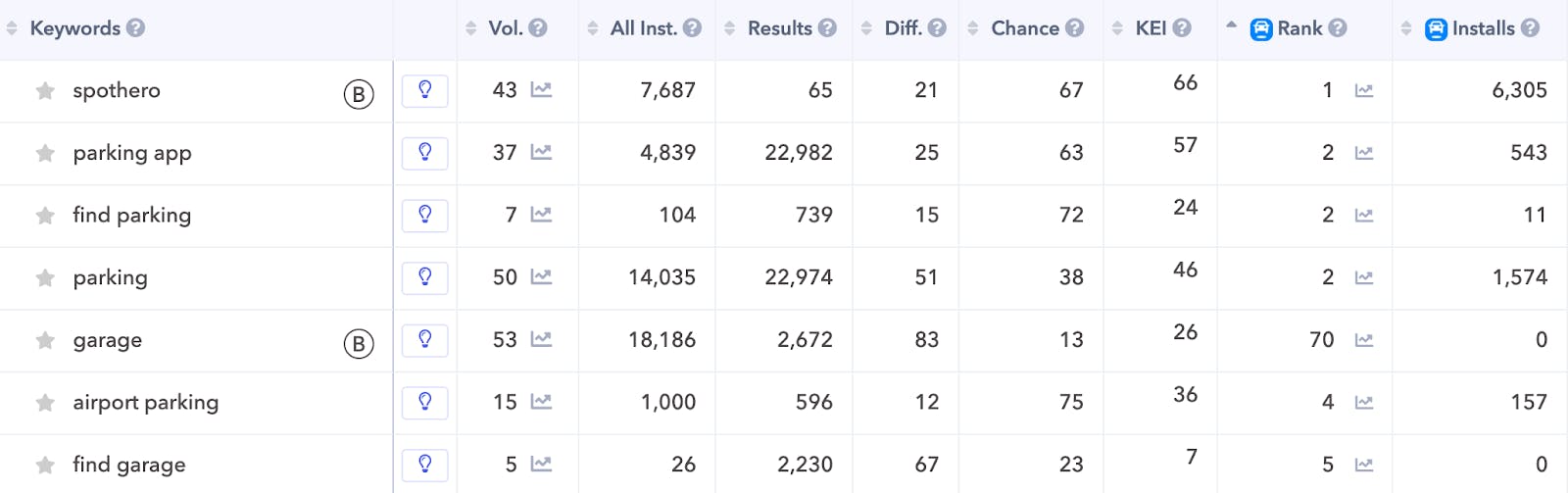Screen dimensions: 1568x493
Task: Show volume trend chart for parking
Action: [541, 277]
